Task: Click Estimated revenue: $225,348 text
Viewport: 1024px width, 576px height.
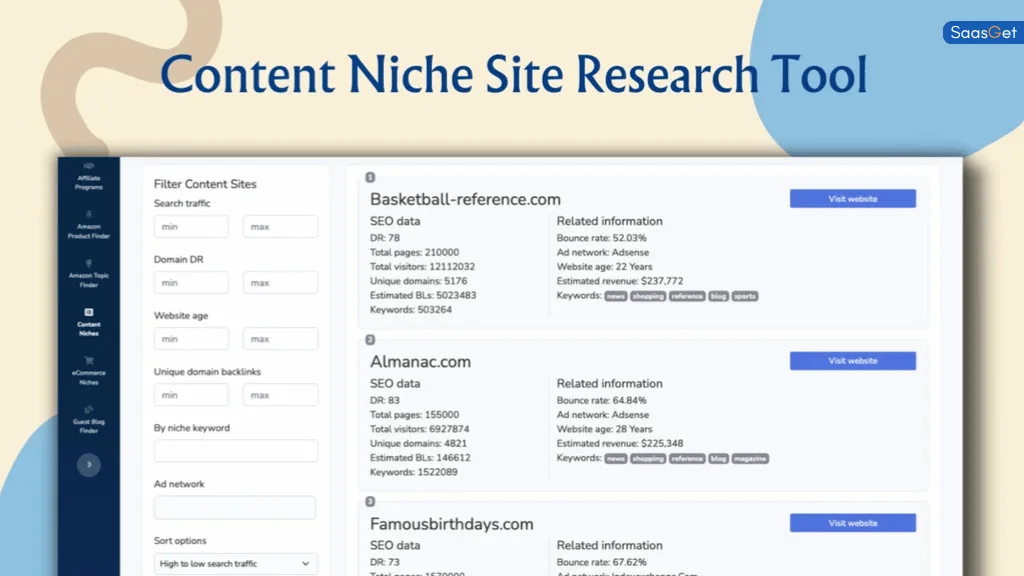Action: pyautogui.click(x=620, y=443)
